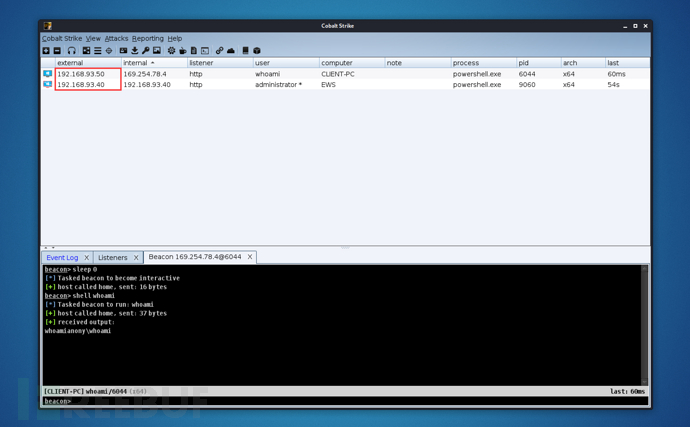
Task: Click the MS Office macro document icon
Action: click(x=194, y=51)
